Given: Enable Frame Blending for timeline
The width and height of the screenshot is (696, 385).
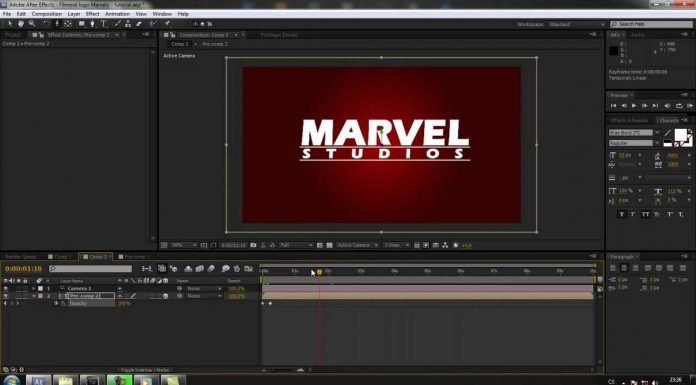Looking at the screenshot, I should pos(199,269).
